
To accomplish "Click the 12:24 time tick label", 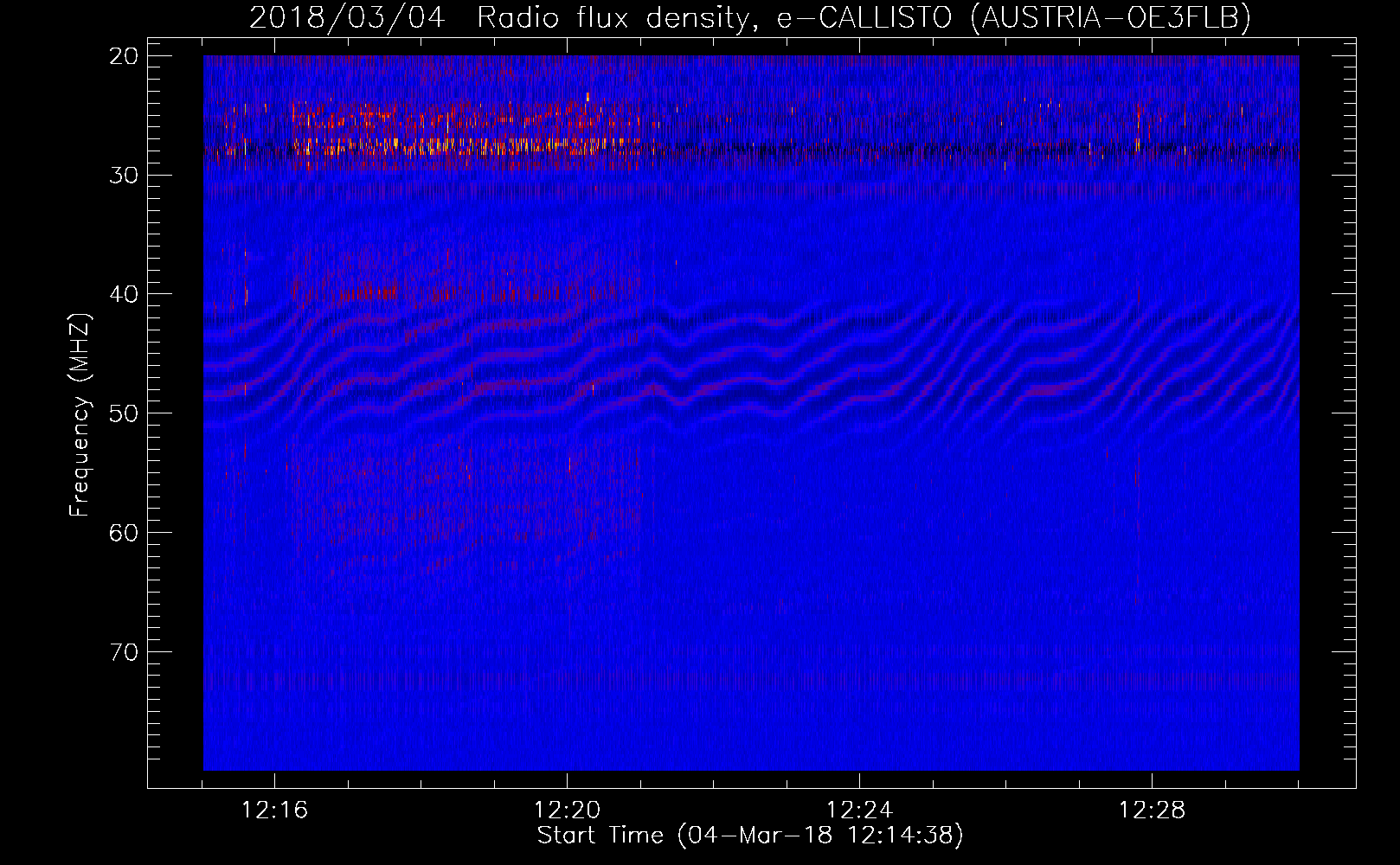I will pyautogui.click(x=859, y=811).
